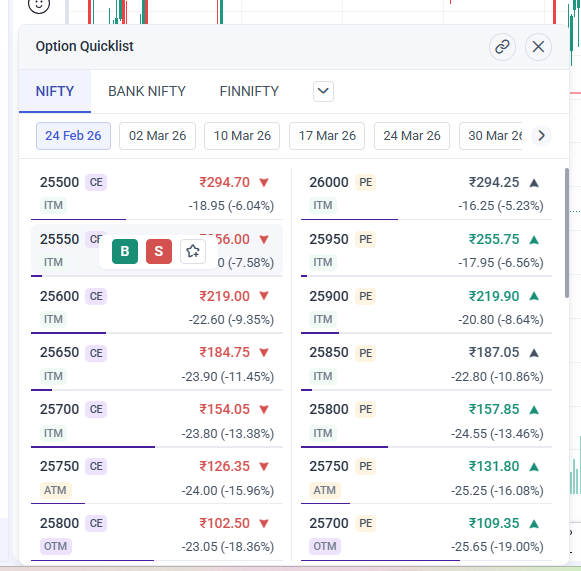Click the CE tag beside 25500
The width and height of the screenshot is (581, 571).
tap(96, 182)
